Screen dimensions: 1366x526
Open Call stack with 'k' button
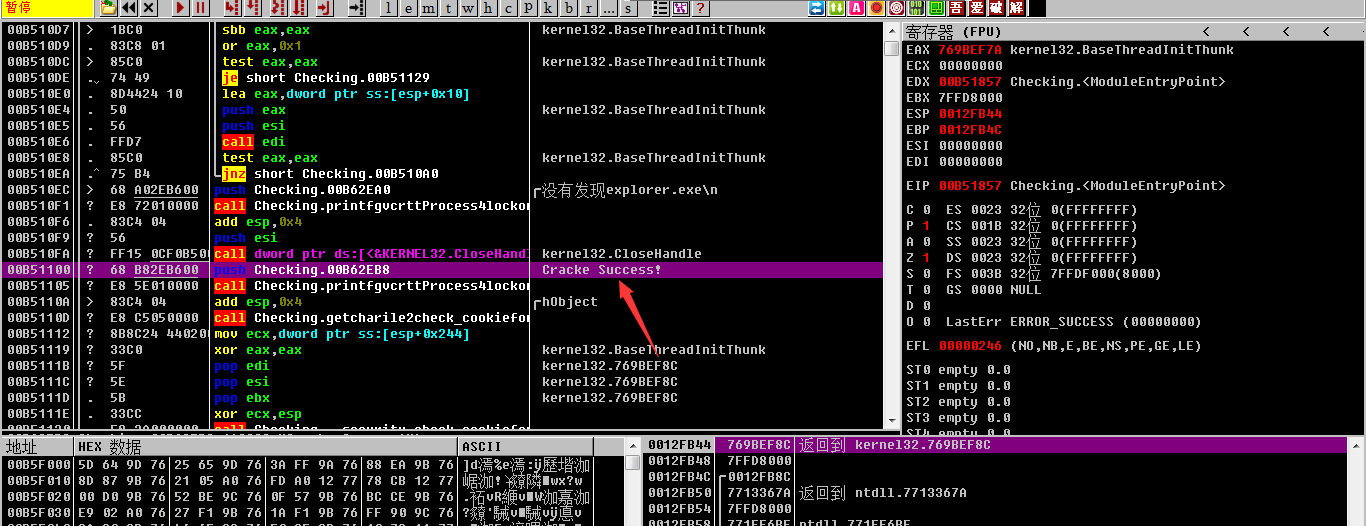tap(548, 8)
